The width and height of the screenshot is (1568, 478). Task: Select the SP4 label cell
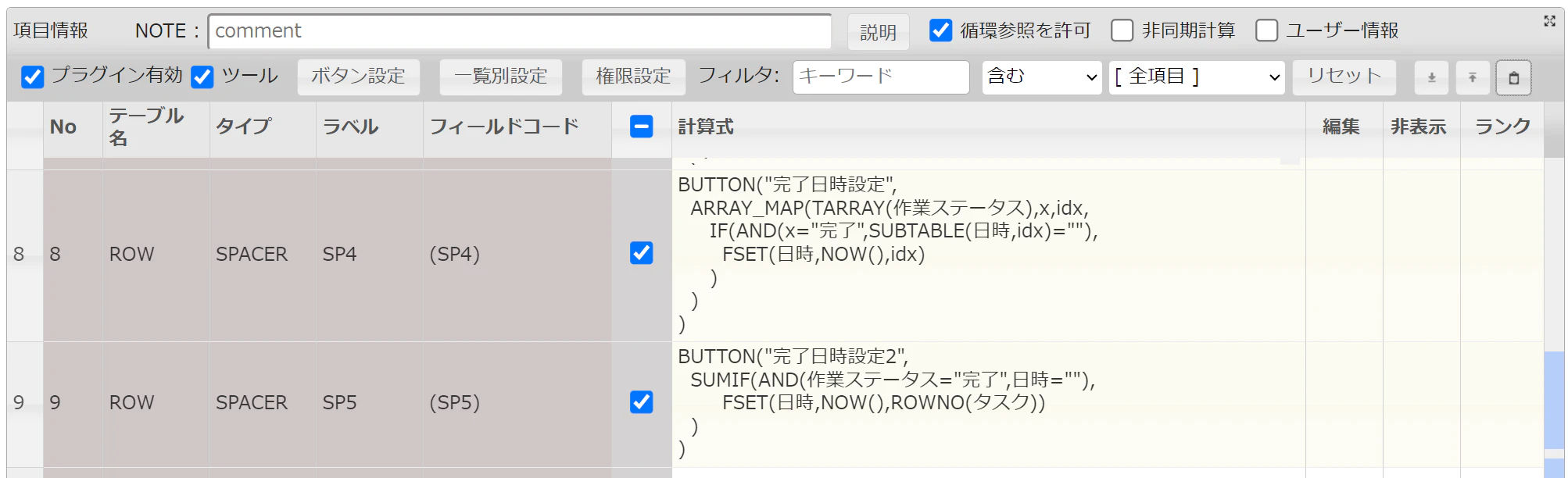[370, 255]
